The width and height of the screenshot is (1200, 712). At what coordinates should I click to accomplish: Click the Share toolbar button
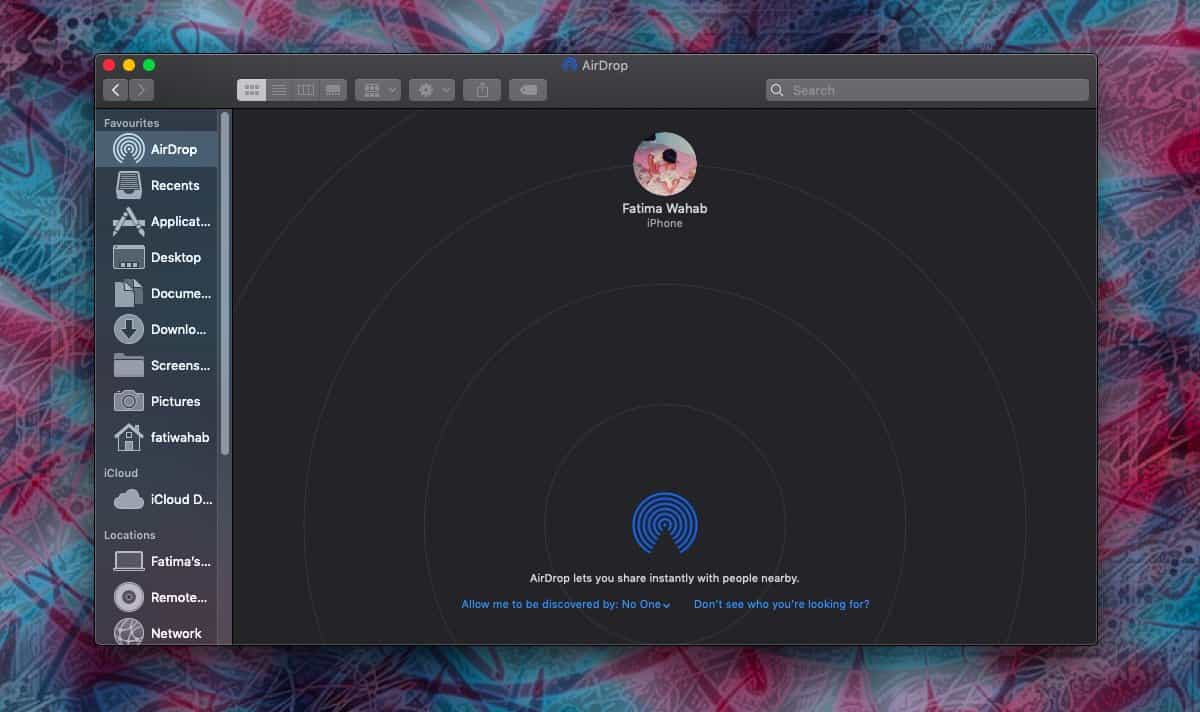(482, 90)
